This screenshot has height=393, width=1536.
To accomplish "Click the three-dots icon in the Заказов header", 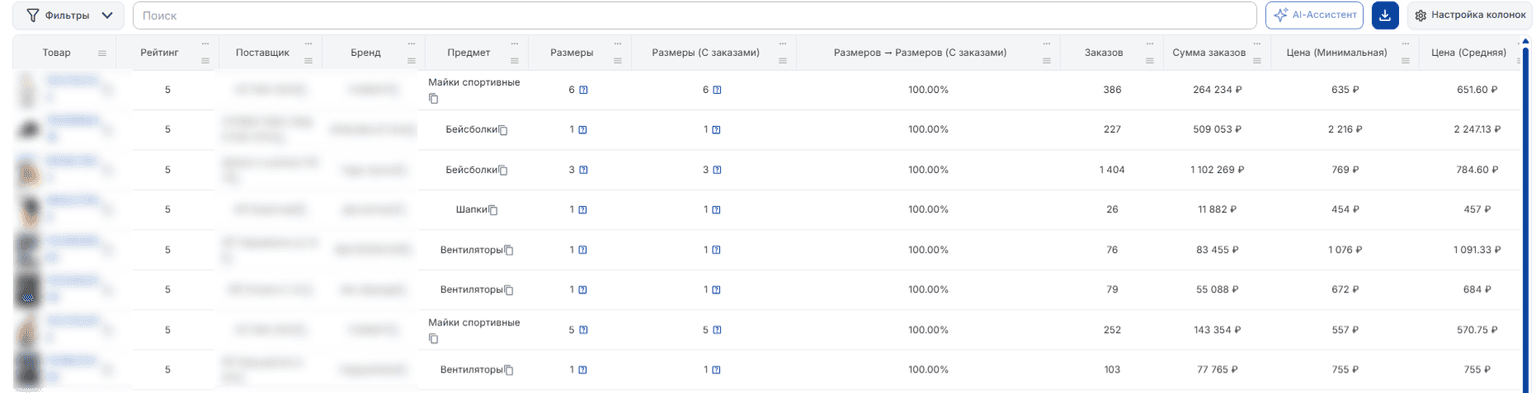I will coord(1149,44).
